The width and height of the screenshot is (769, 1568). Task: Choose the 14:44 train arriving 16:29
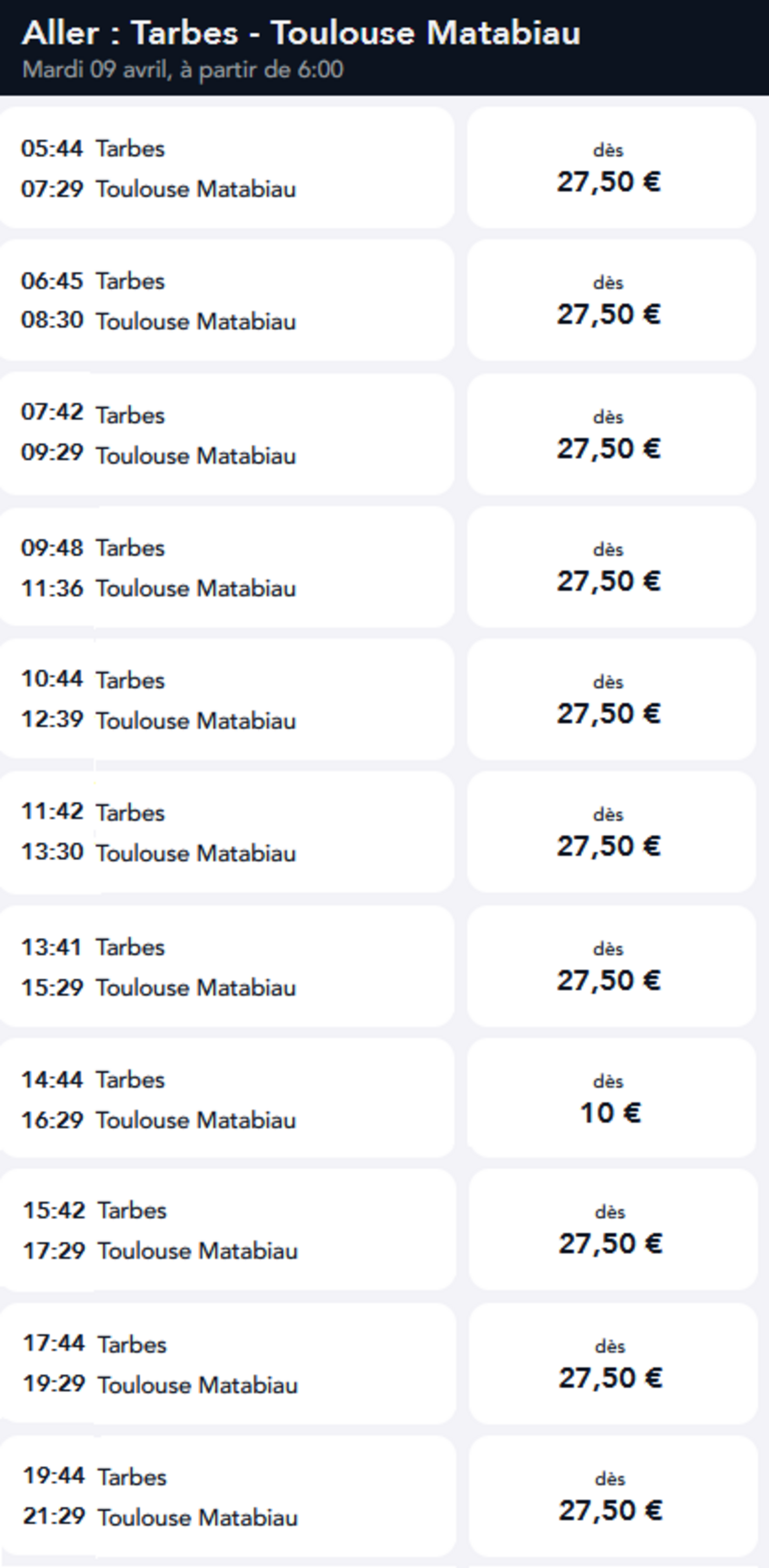coord(226,1099)
